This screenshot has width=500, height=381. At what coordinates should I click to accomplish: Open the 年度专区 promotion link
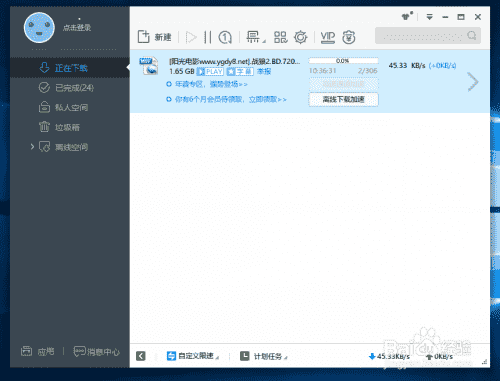[211, 84]
